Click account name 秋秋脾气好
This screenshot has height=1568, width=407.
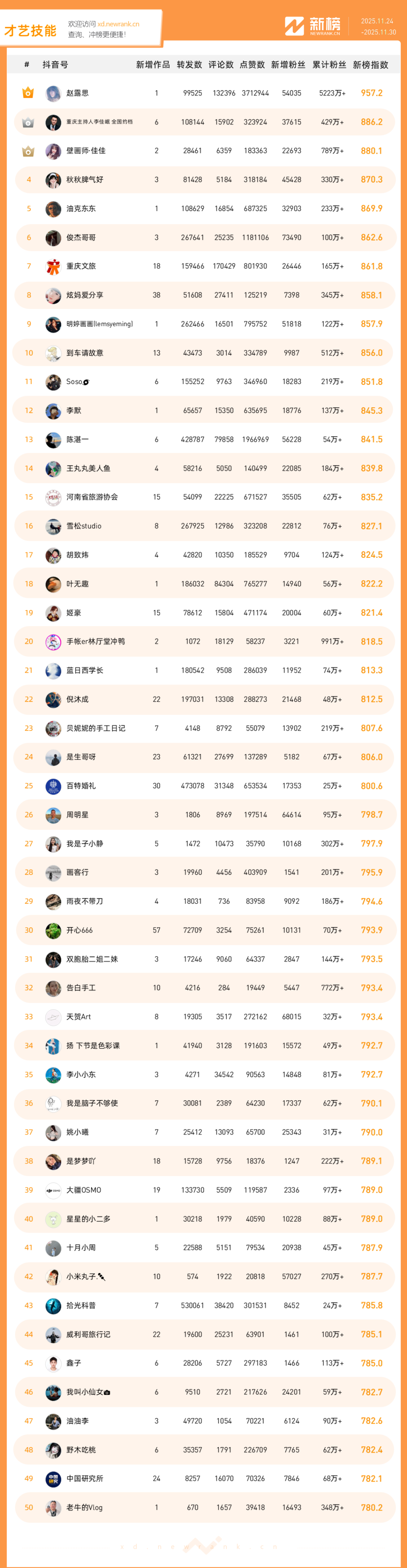click(x=84, y=180)
